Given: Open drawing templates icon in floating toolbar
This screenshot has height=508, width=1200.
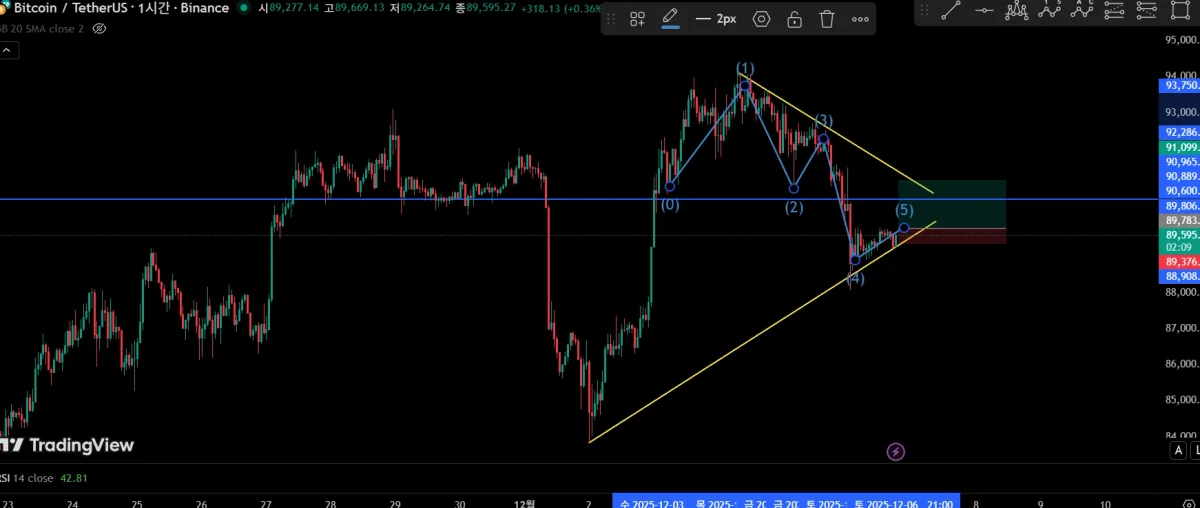Looking at the screenshot, I should 638,19.
